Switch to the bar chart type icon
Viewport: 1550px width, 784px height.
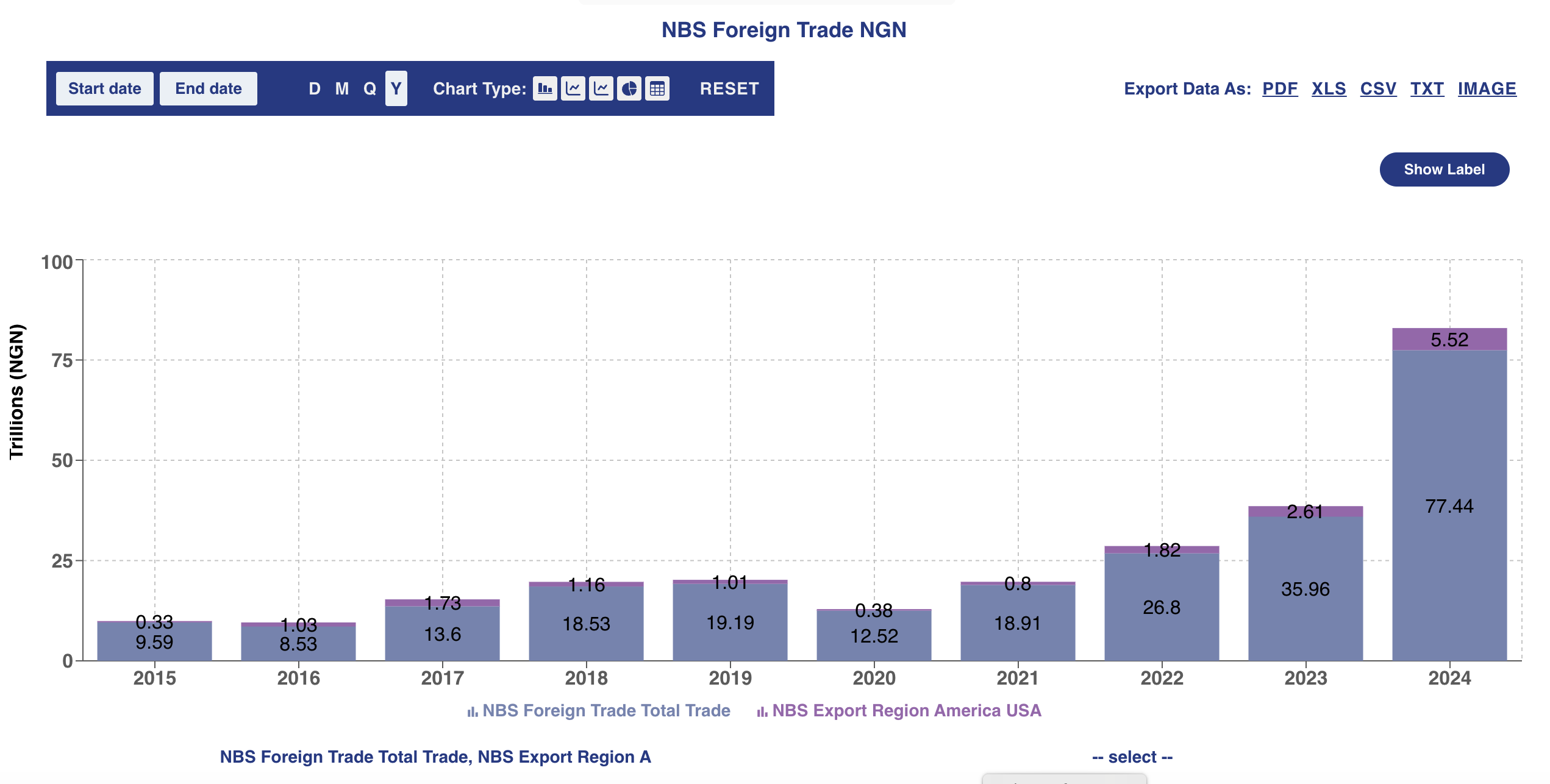click(x=545, y=89)
